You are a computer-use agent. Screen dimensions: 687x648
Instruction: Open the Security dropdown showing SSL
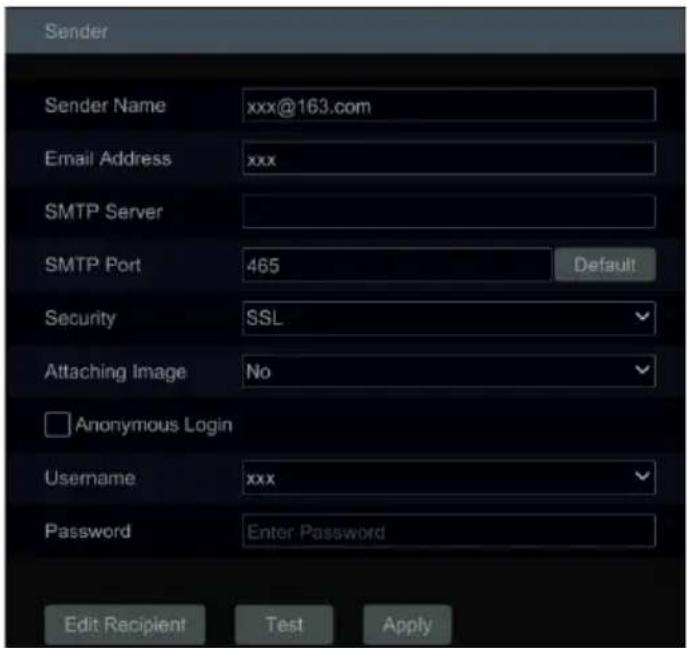coord(449,318)
